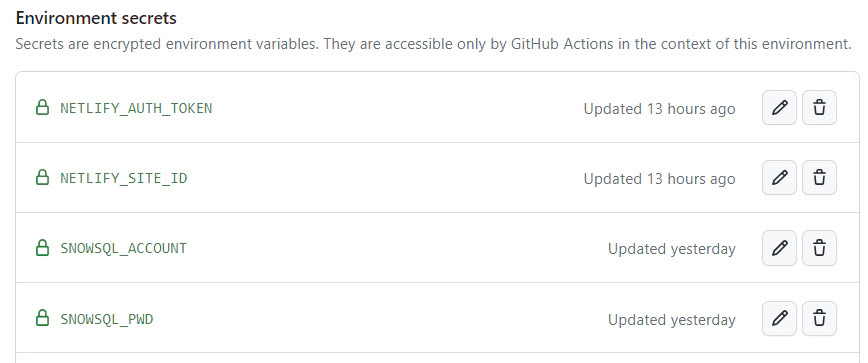Image resolution: width=868 pixels, height=363 pixels.
Task: Click the trash icon for SNOWSQL_PWD
Action: point(819,318)
